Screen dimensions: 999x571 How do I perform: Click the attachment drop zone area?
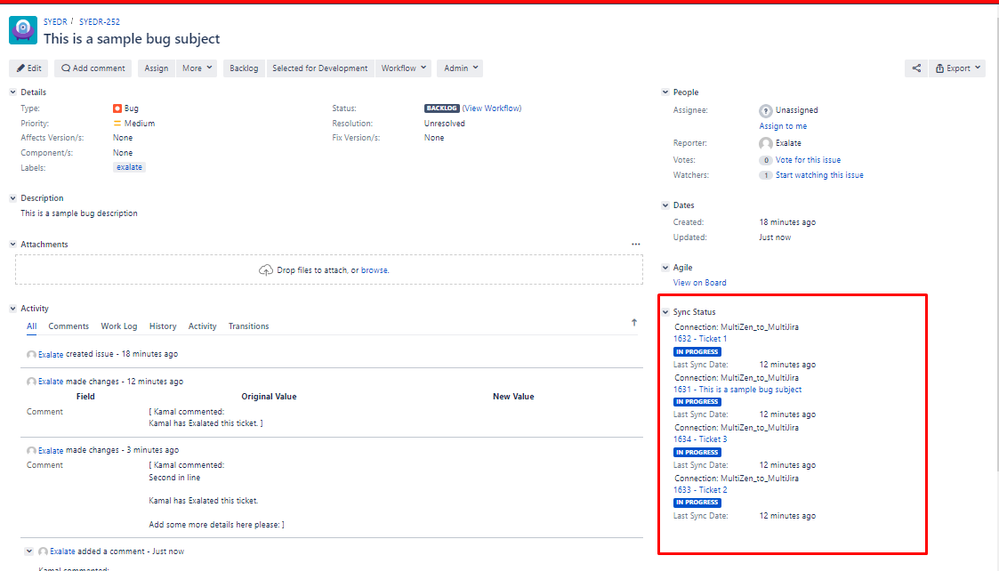click(x=329, y=270)
